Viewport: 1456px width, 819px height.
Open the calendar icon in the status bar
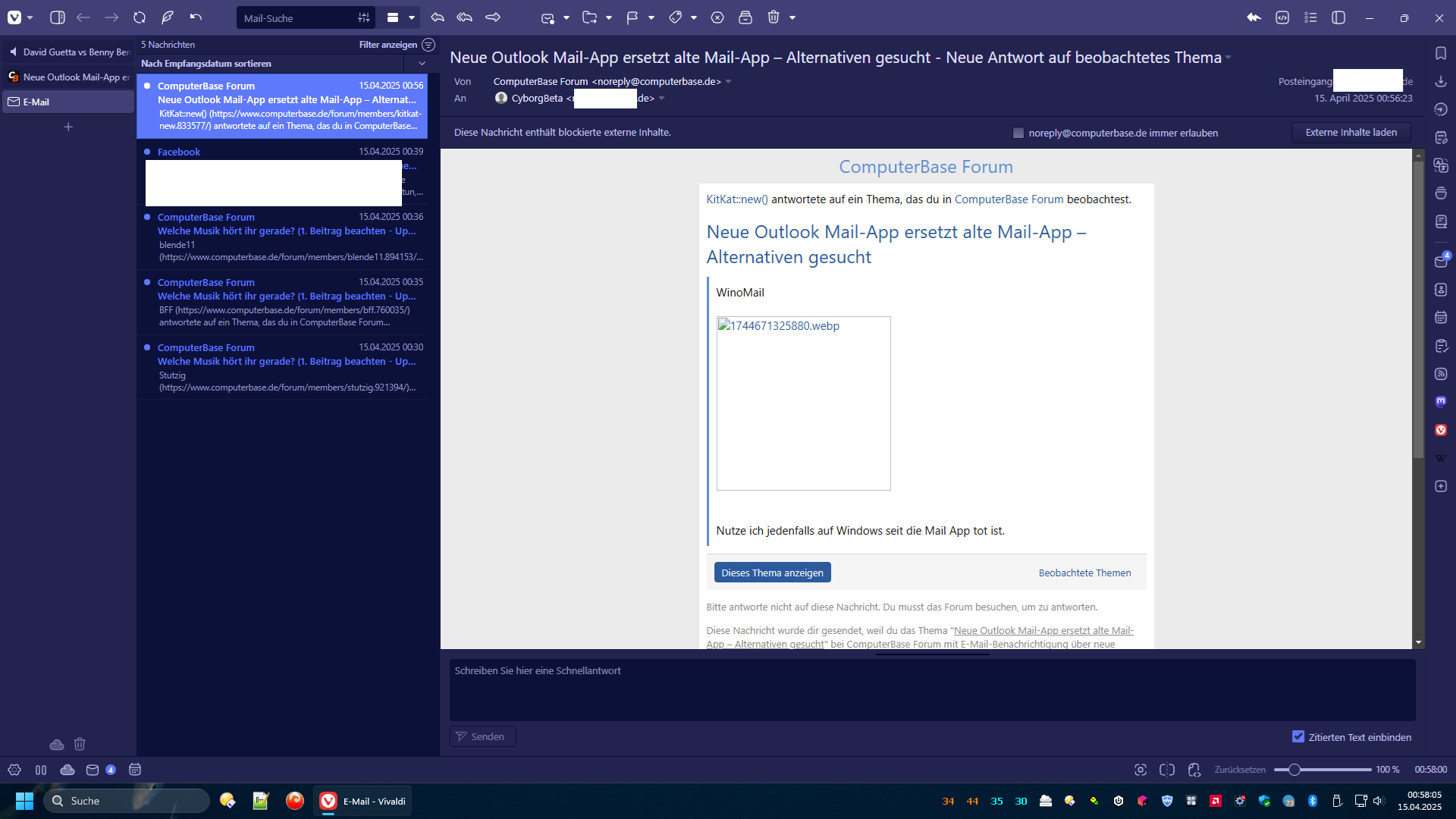135,770
